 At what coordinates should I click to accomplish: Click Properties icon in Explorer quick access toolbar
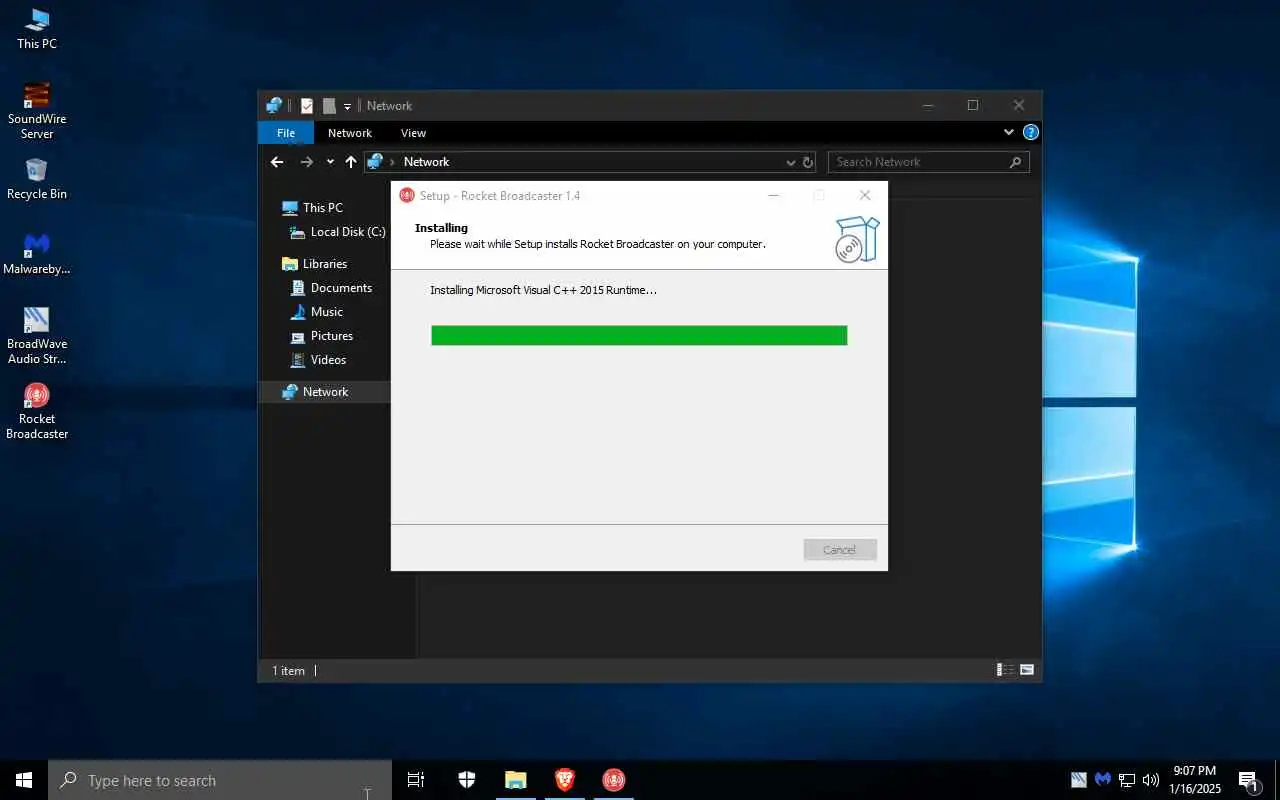pyautogui.click(x=307, y=106)
